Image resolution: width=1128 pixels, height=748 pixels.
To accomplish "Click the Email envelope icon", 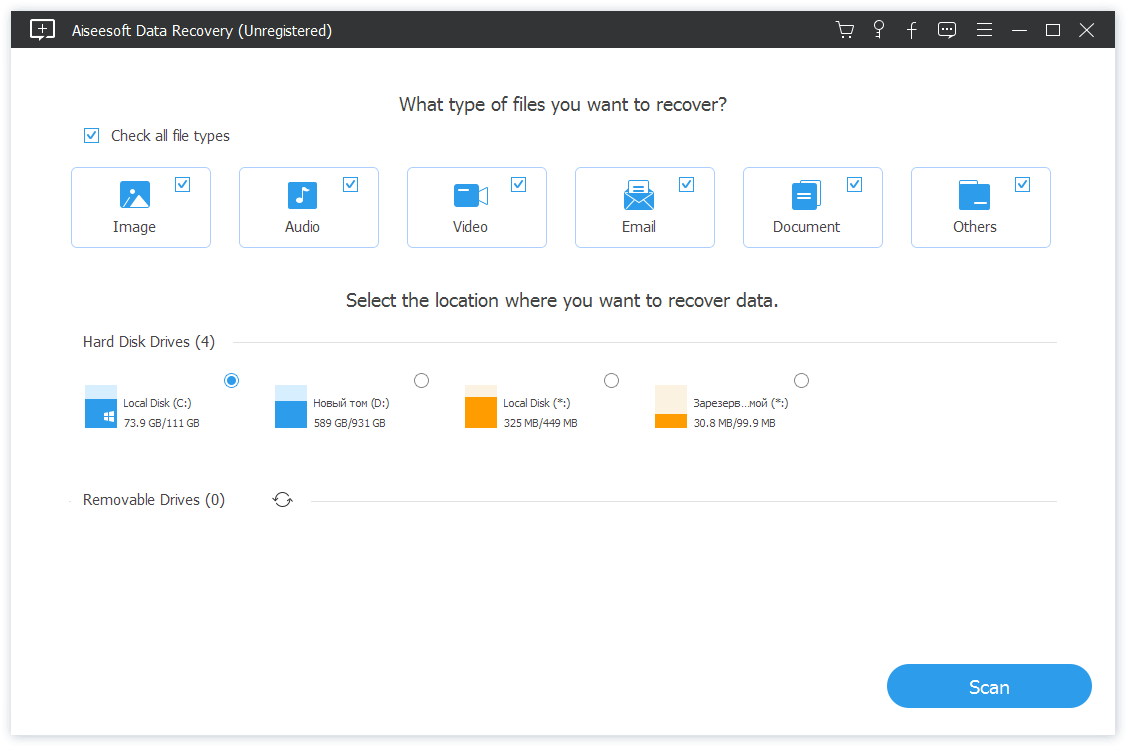I will coord(638,195).
